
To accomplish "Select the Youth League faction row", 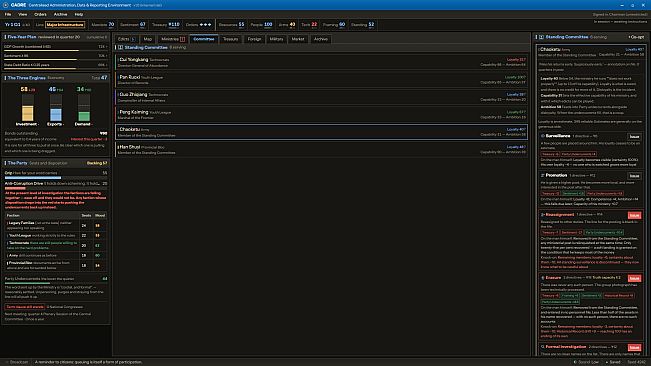I will click(56, 235).
